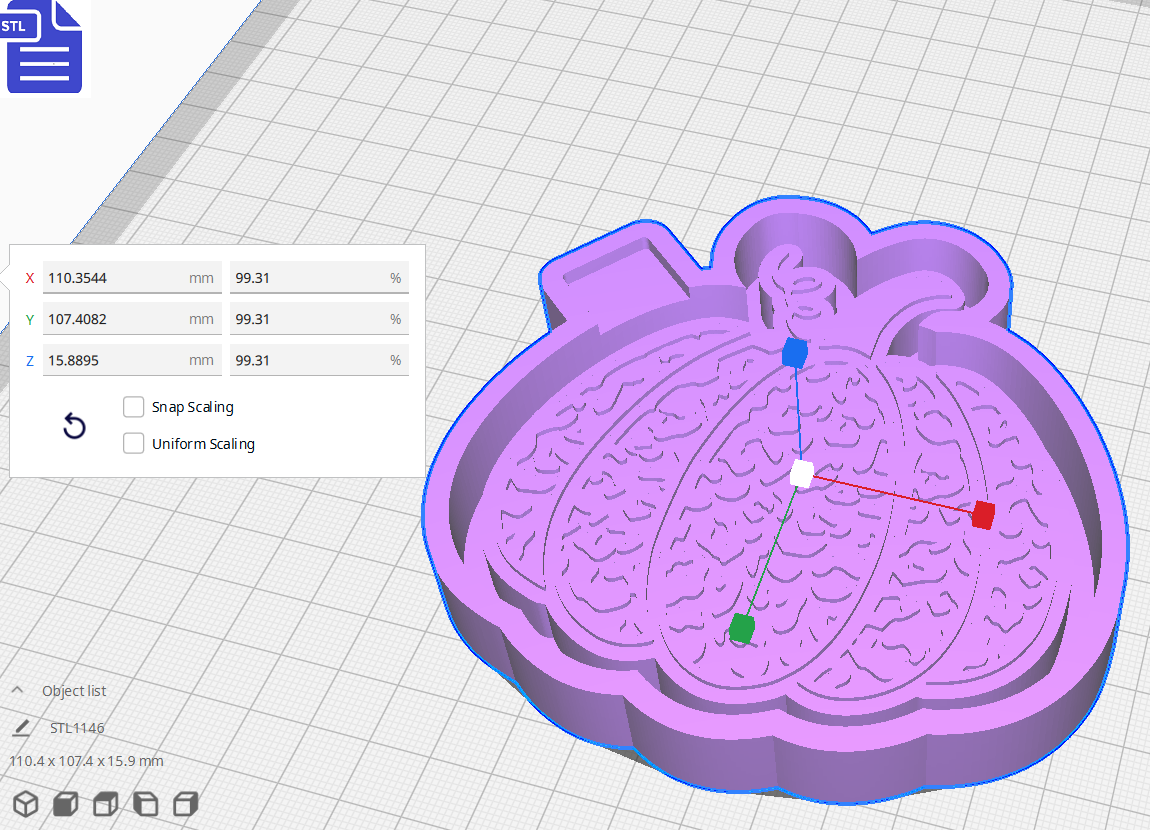
Task: Click the Z axis percentage field
Action: [x=319, y=359]
